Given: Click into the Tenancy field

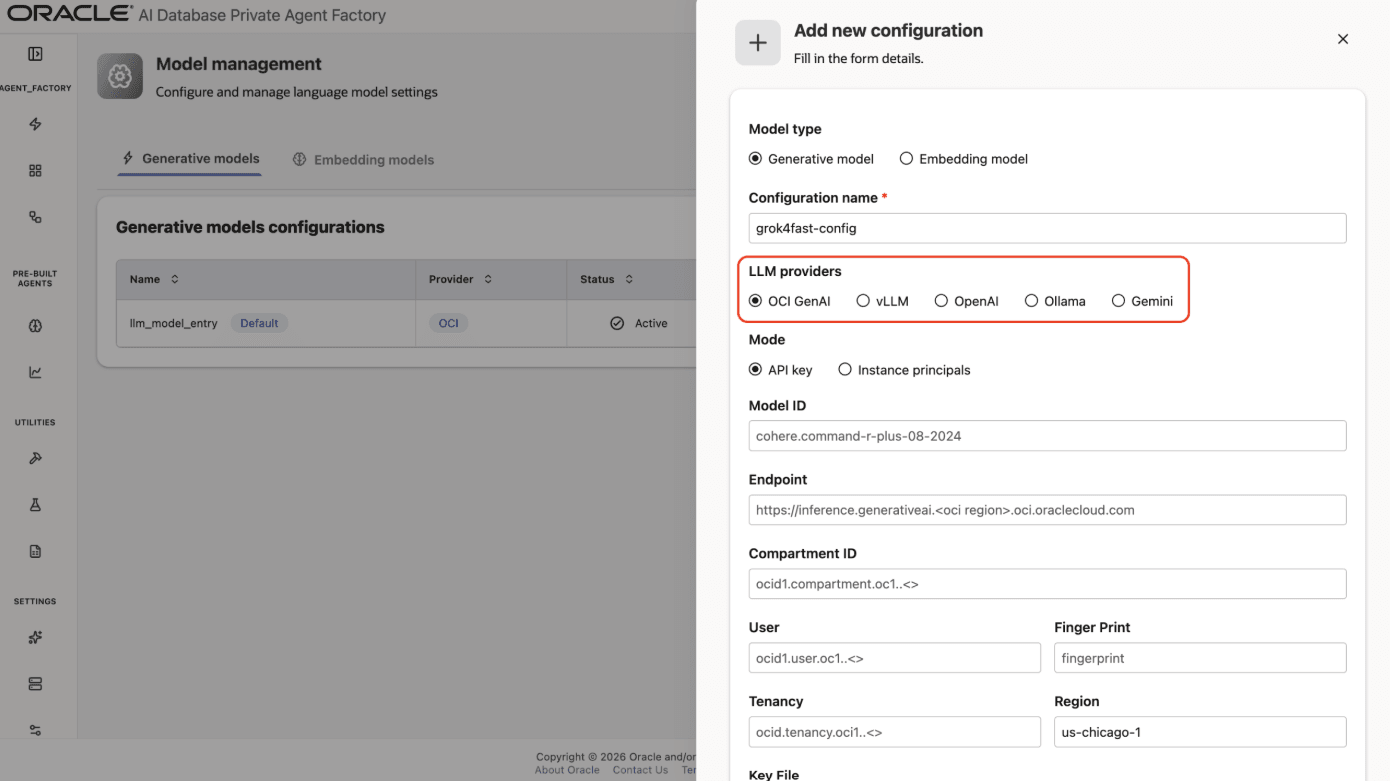Looking at the screenshot, I should pyautogui.click(x=895, y=732).
